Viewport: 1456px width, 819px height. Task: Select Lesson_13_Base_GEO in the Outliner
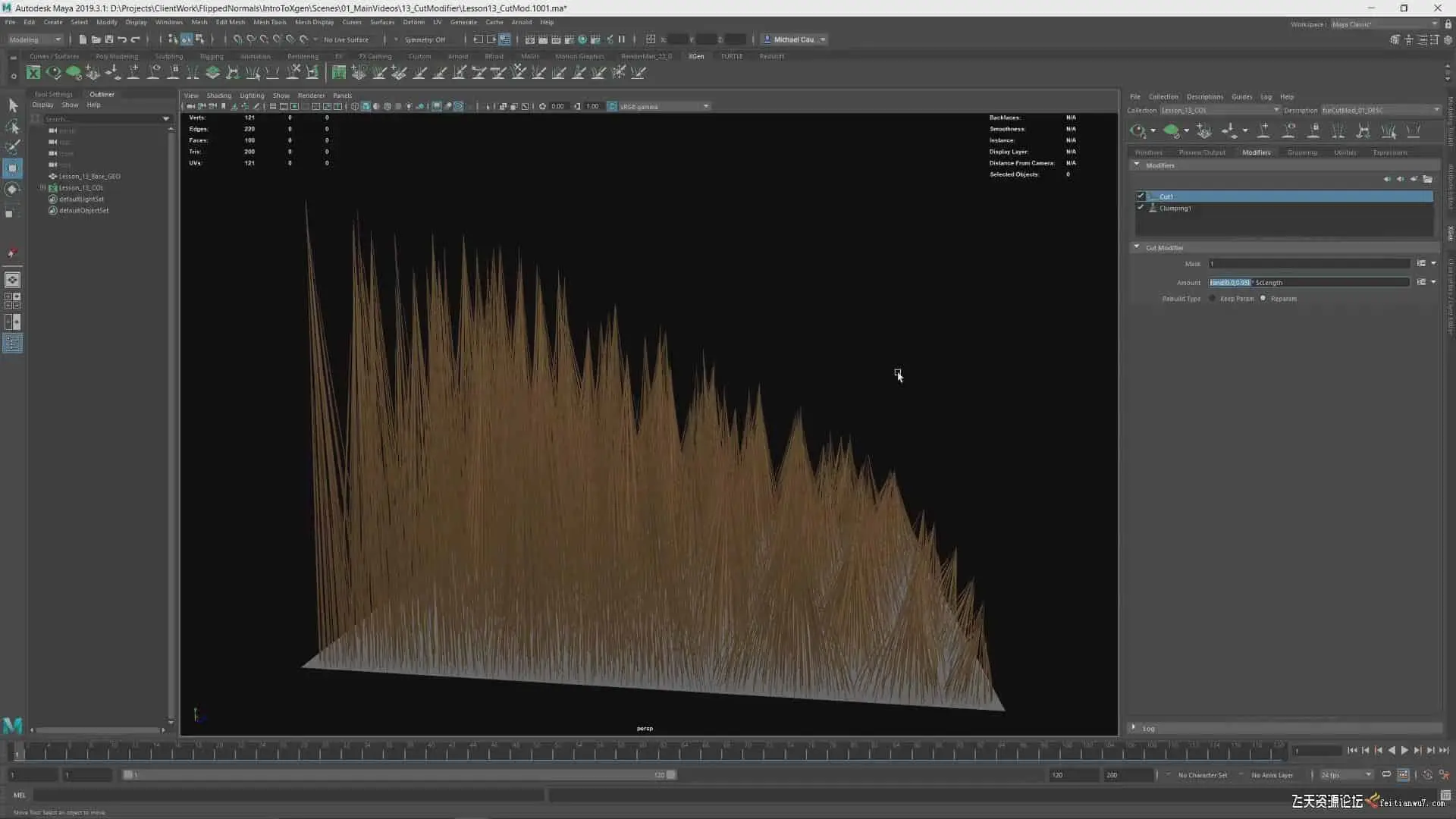coord(89,176)
